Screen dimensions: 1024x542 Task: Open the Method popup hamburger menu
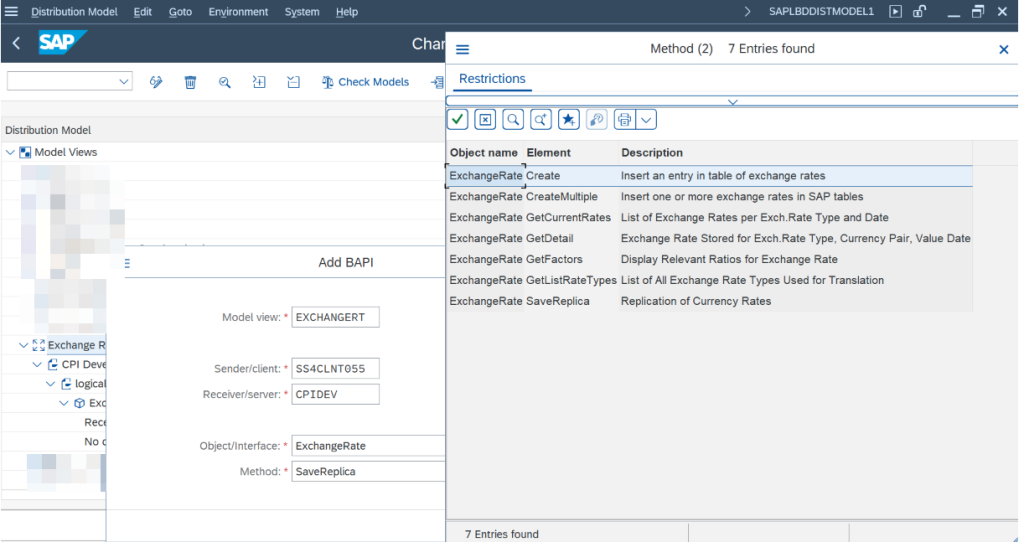coord(462,49)
